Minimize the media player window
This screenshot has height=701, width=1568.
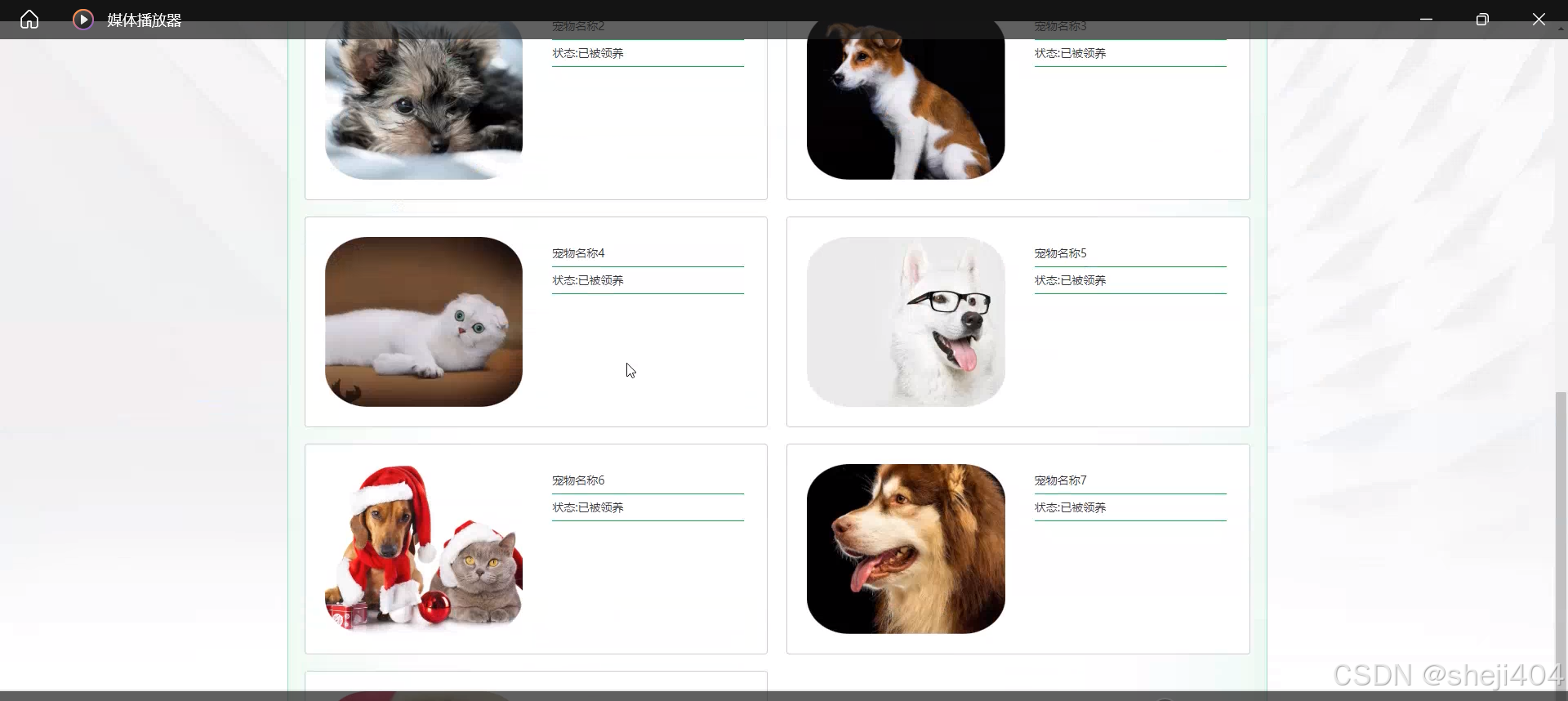1426,20
